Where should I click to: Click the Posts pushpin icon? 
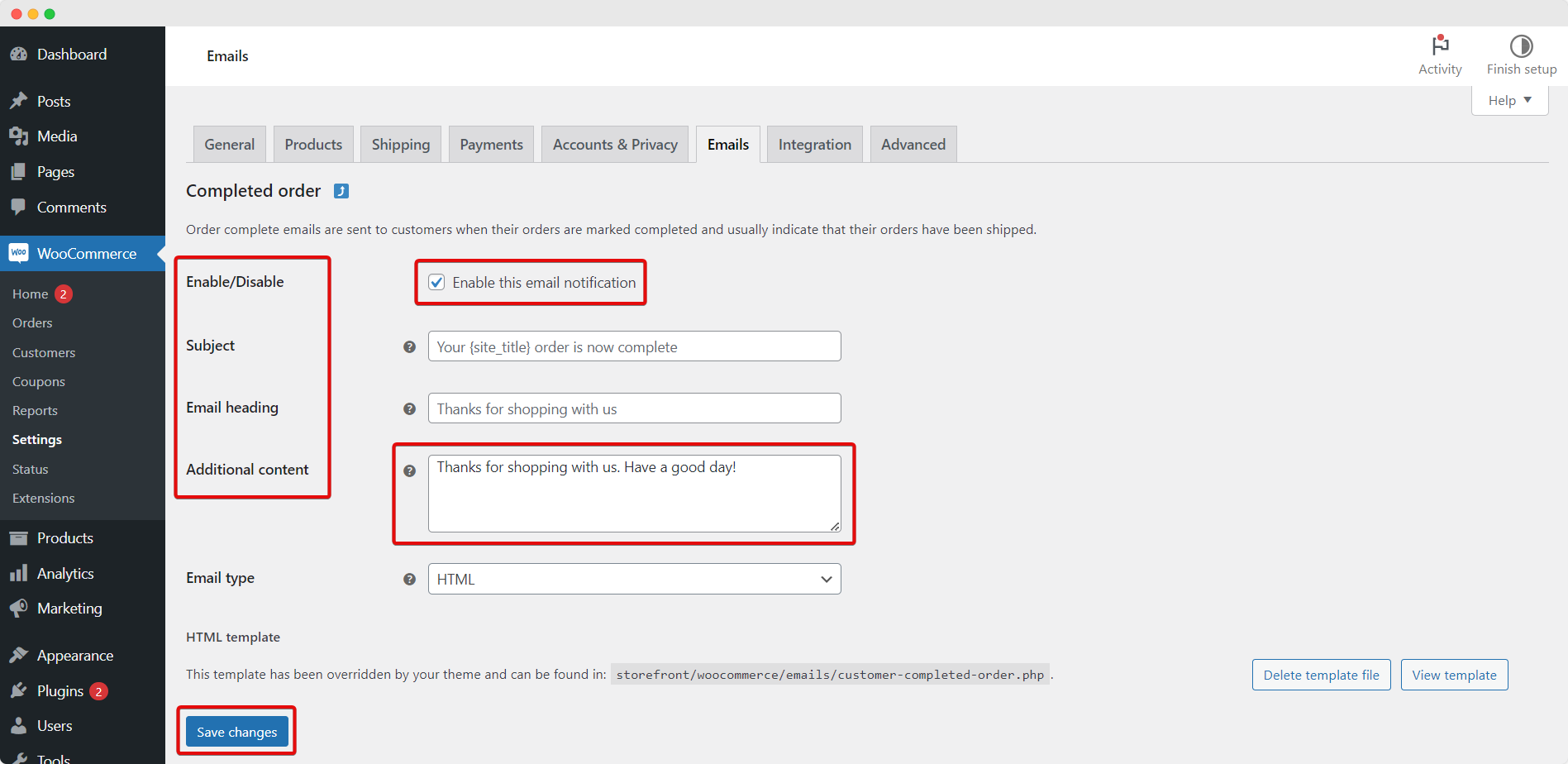click(18, 101)
